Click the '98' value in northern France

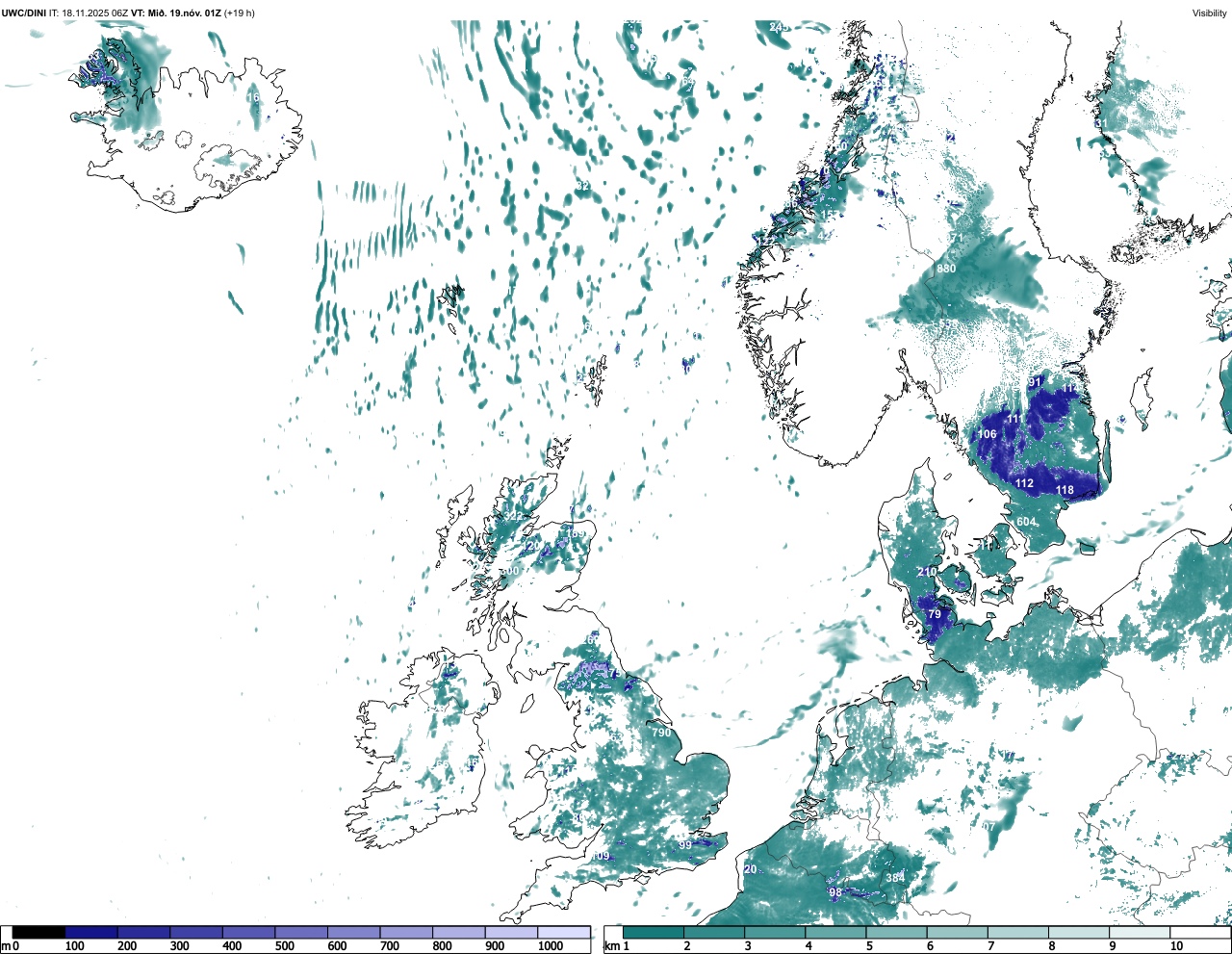coord(835,893)
